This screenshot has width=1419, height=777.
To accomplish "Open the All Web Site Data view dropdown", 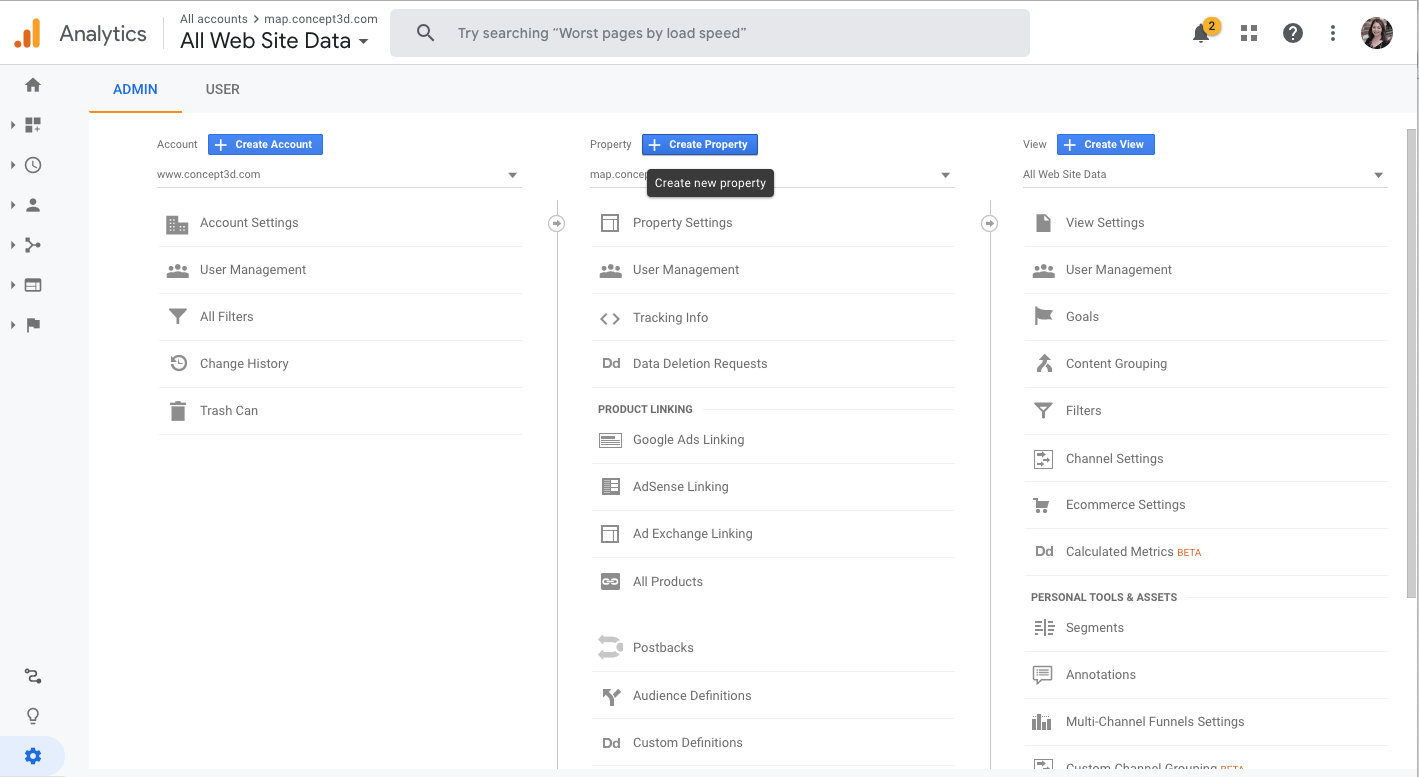I will [x=1205, y=175].
